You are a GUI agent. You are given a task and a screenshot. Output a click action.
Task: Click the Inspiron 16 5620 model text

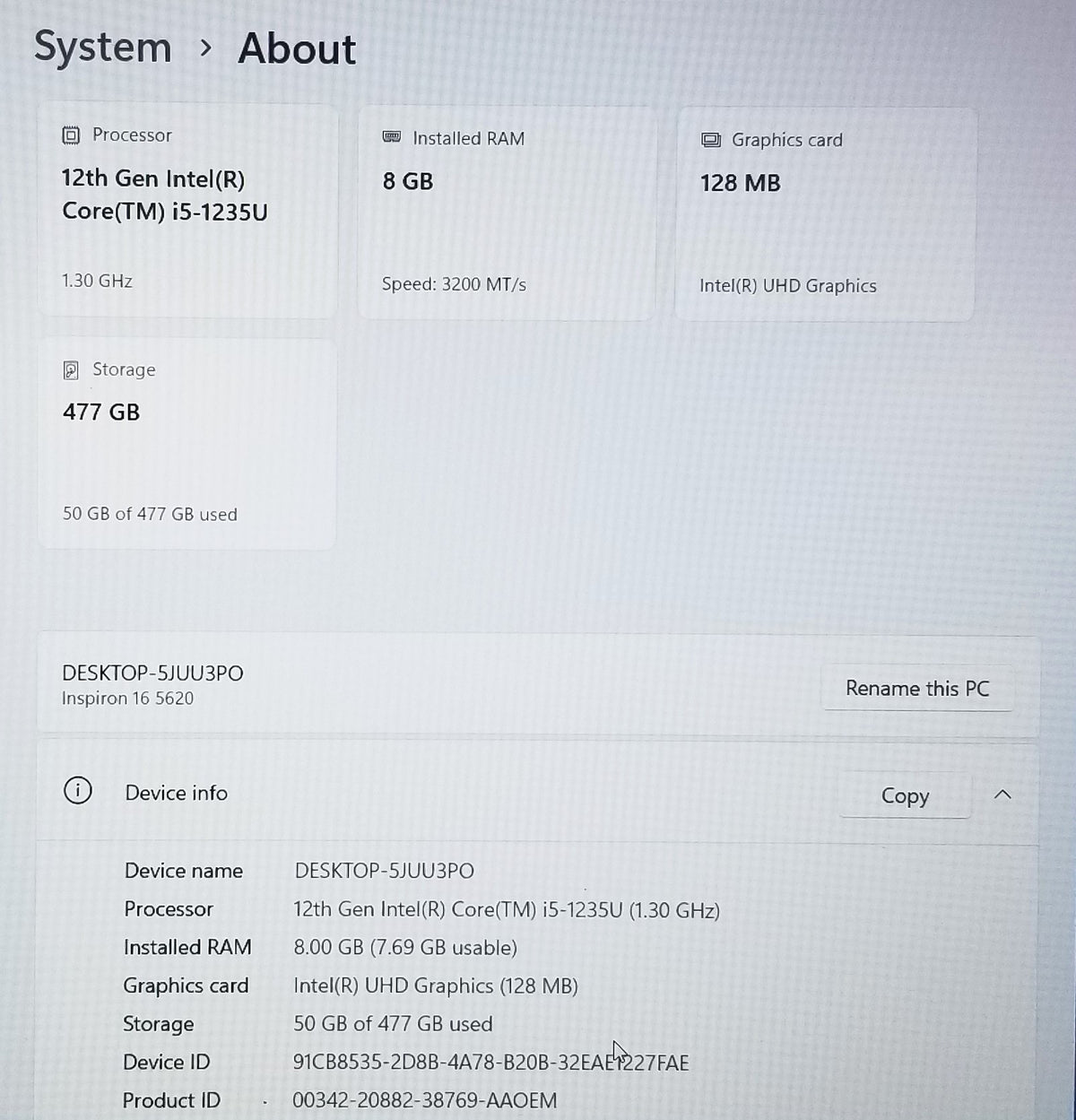click(x=127, y=699)
